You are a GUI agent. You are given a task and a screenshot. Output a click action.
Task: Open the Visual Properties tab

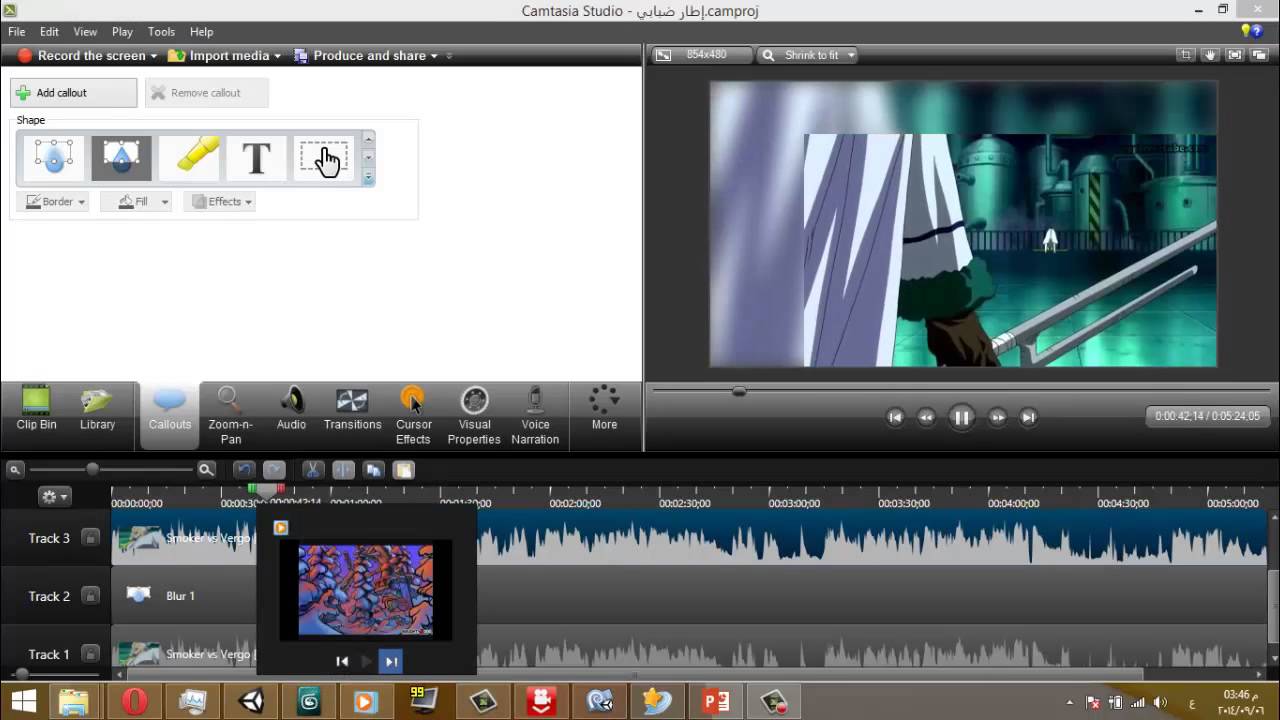(474, 415)
